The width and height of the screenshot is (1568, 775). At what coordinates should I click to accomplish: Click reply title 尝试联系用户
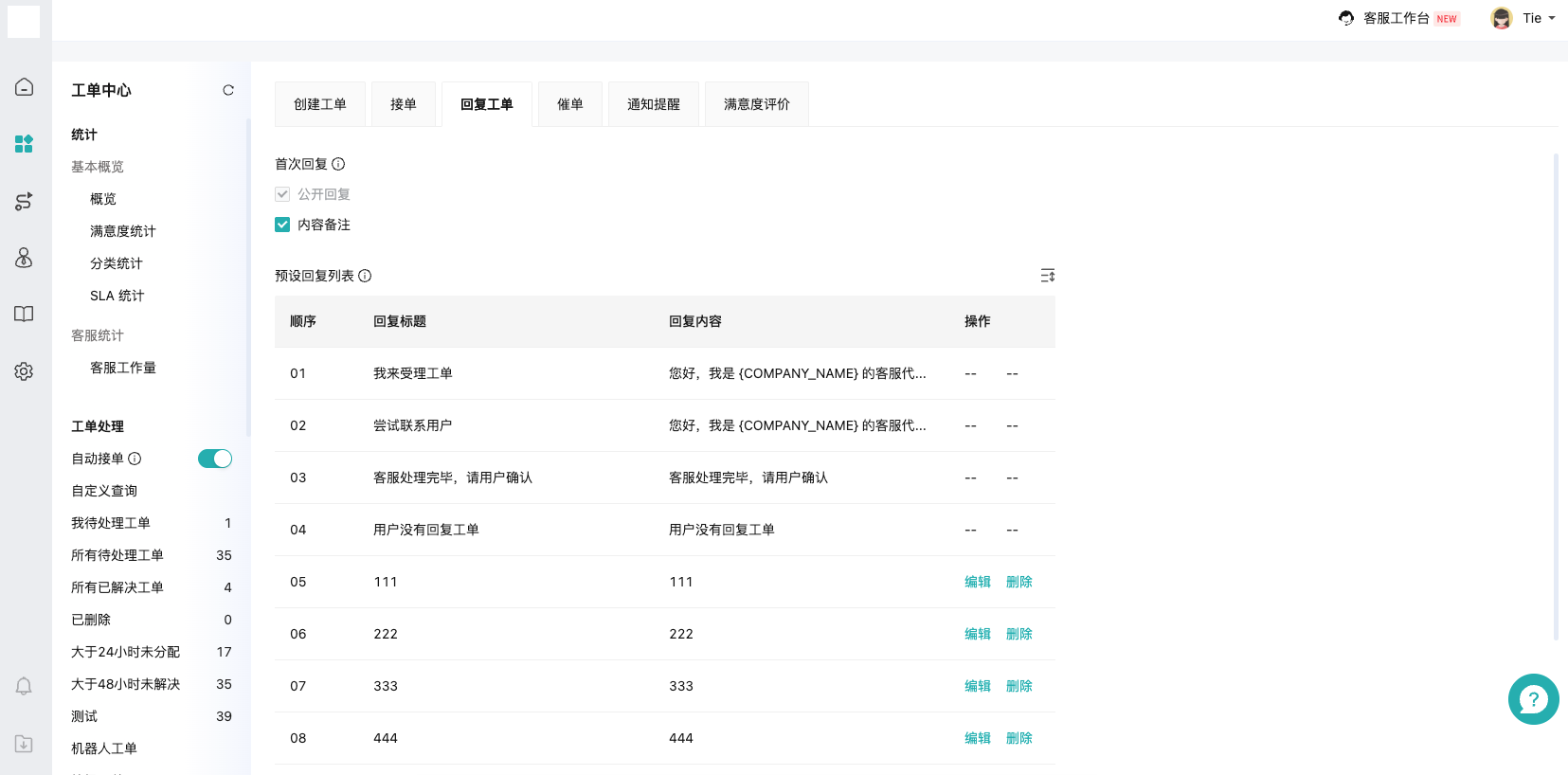[x=413, y=425]
